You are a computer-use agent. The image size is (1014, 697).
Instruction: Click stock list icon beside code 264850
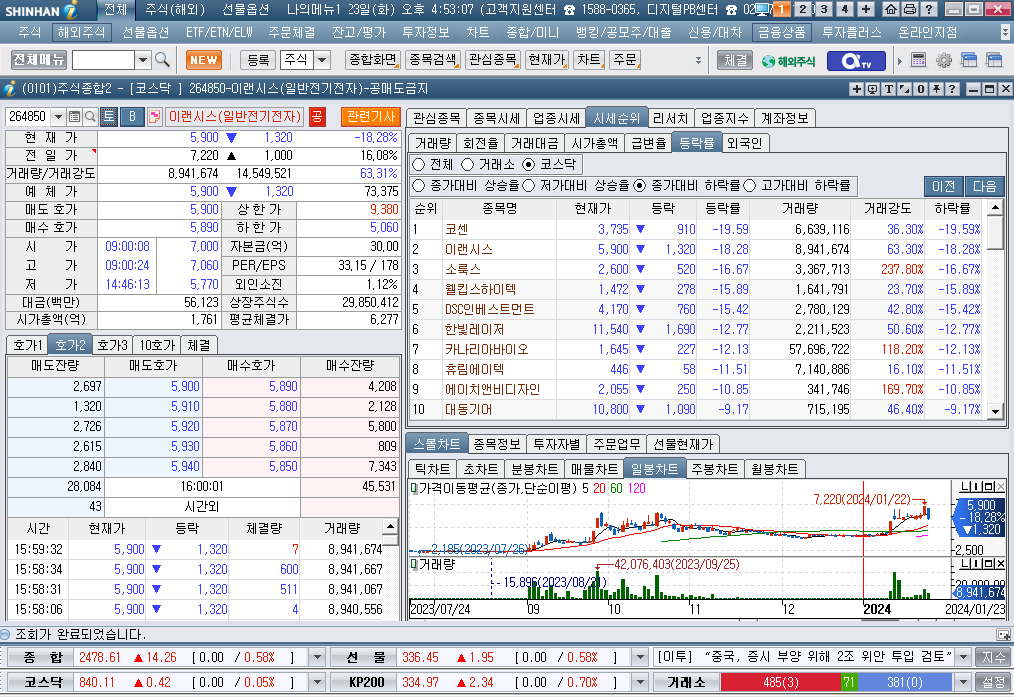(x=74, y=116)
